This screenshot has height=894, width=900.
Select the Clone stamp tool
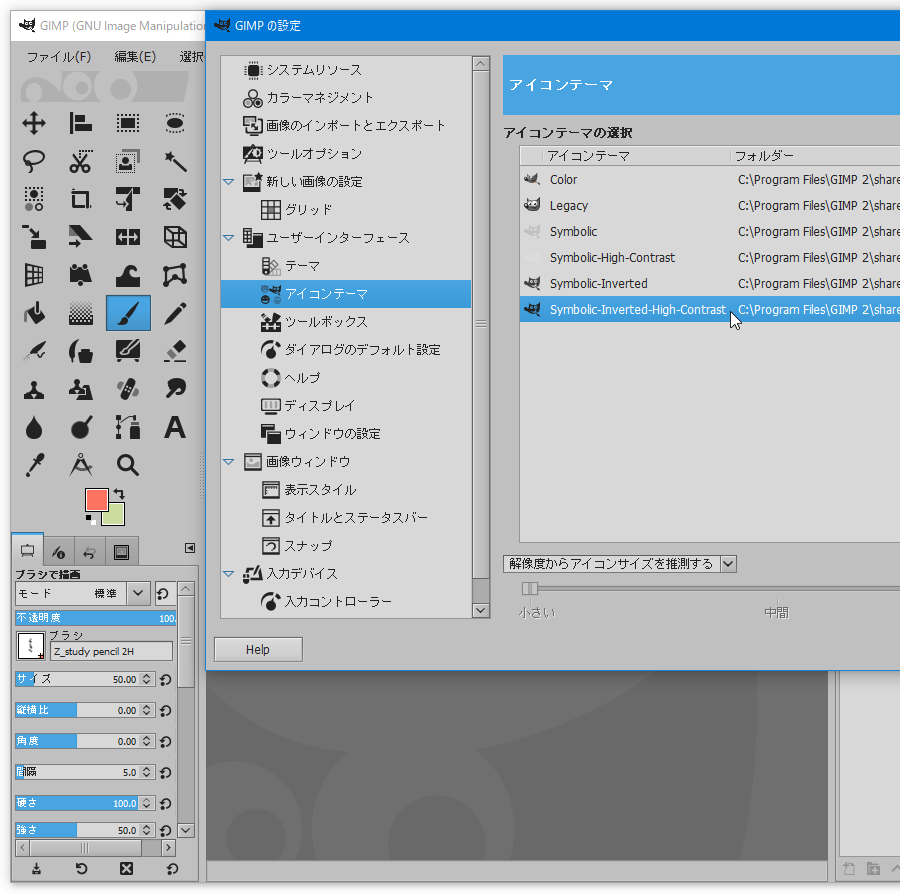pos(34,390)
